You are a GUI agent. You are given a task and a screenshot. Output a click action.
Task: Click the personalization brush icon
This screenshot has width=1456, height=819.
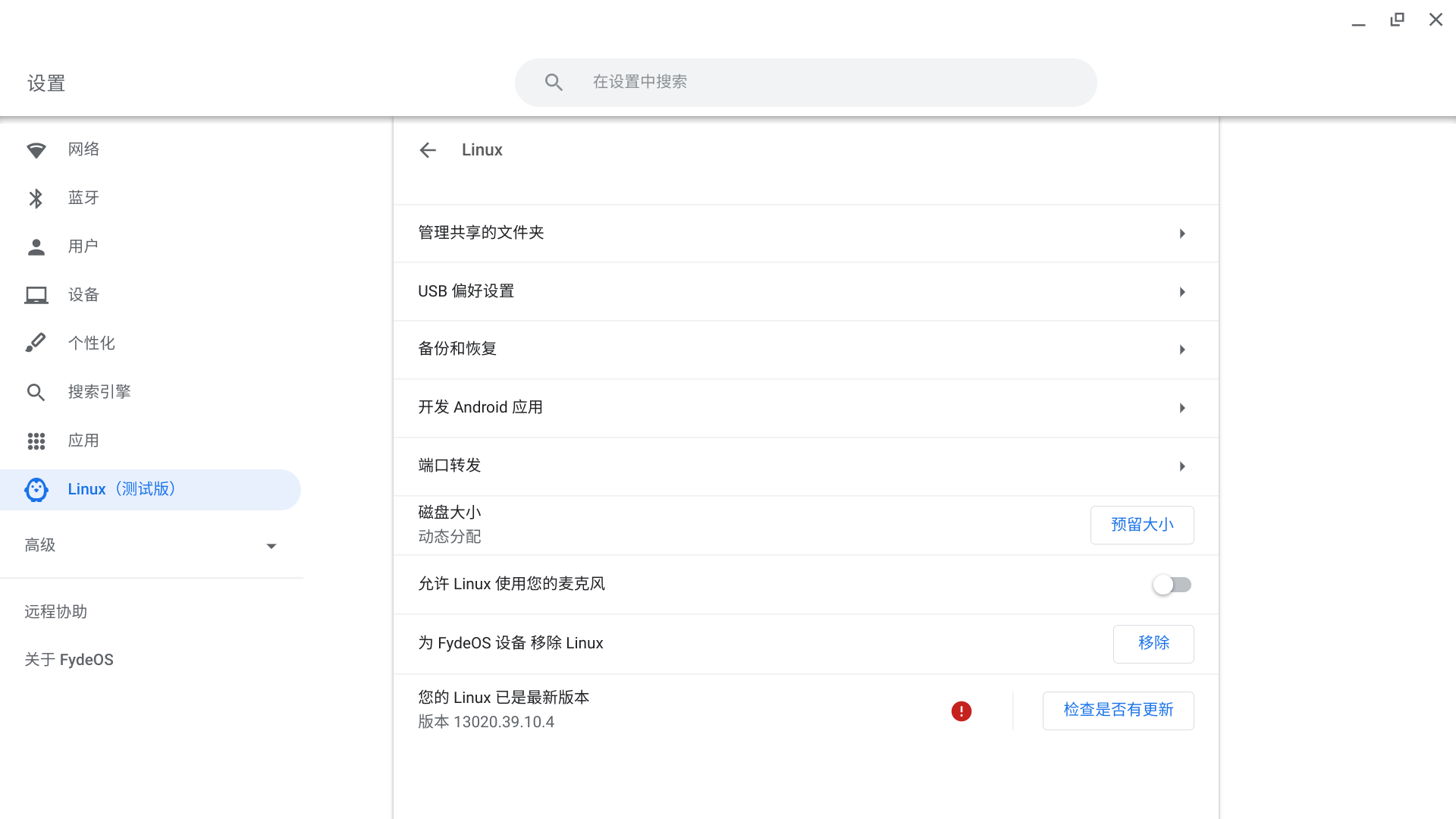[x=36, y=343]
